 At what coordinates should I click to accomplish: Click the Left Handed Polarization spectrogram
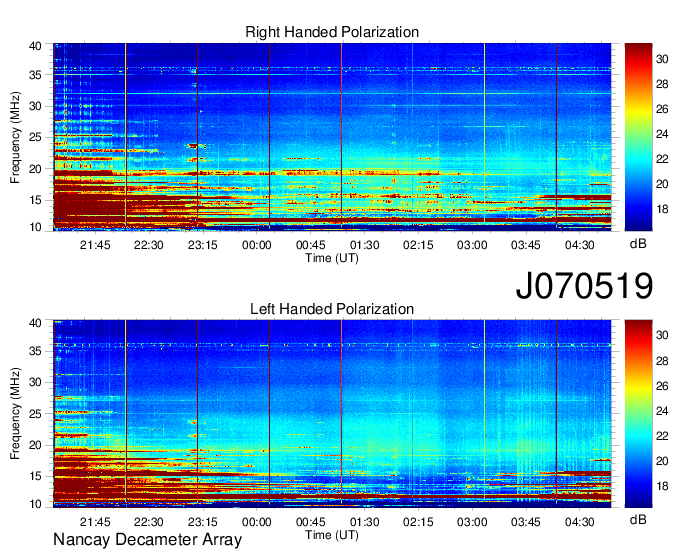[332, 414]
